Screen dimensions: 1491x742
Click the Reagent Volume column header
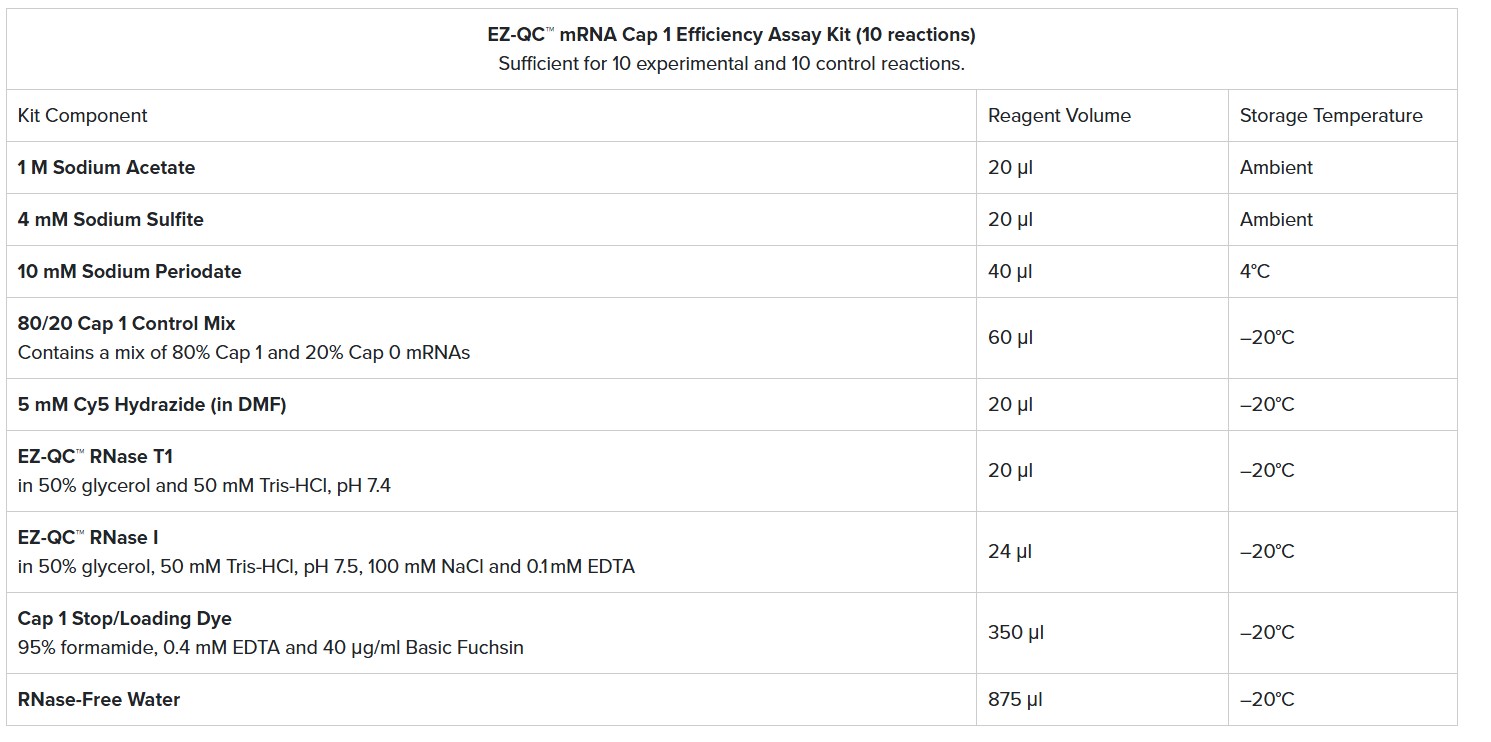[1059, 116]
